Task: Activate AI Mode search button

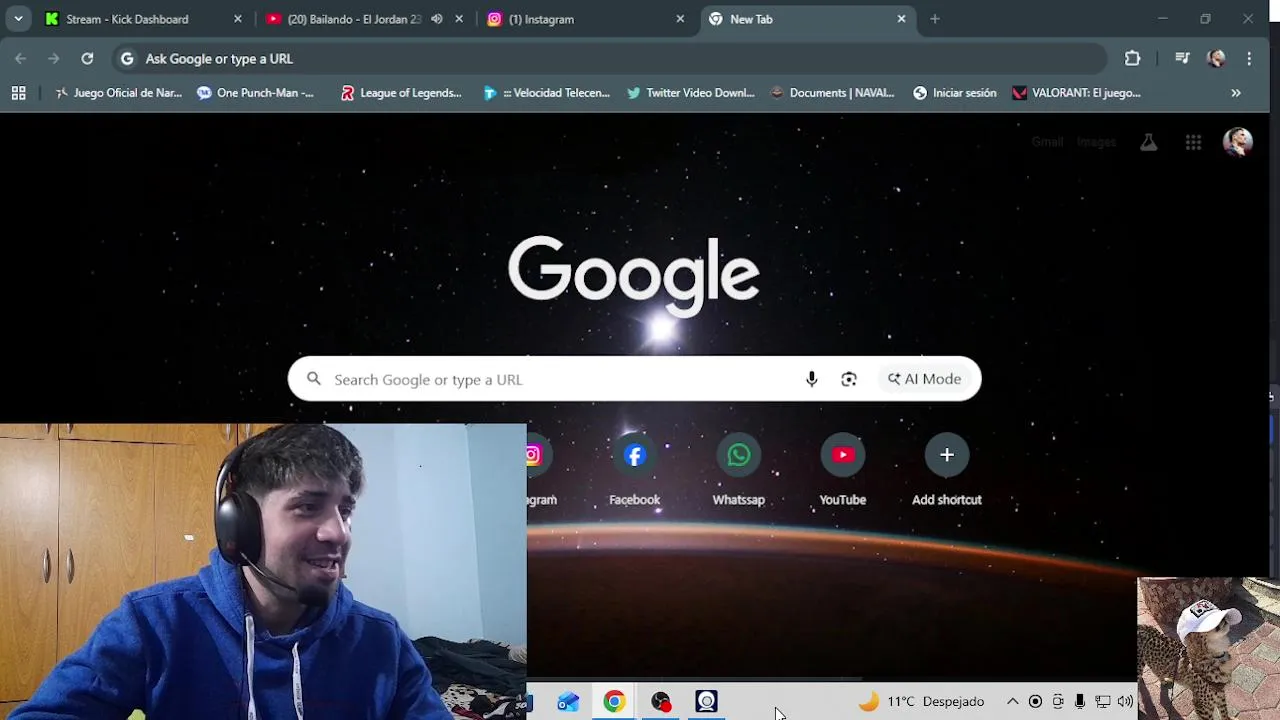Action: (x=924, y=379)
